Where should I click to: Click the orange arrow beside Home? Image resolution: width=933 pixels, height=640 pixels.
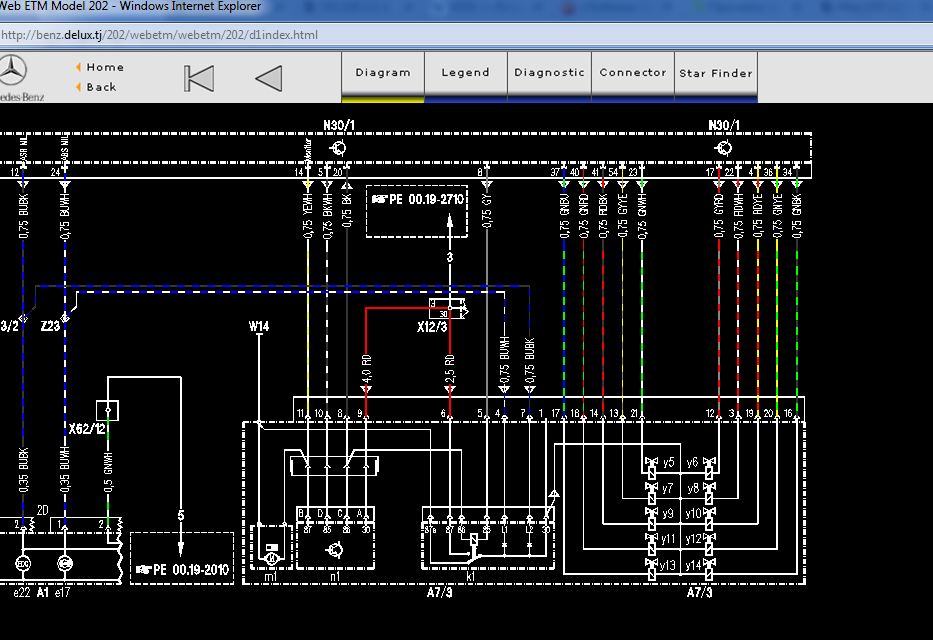coord(78,68)
